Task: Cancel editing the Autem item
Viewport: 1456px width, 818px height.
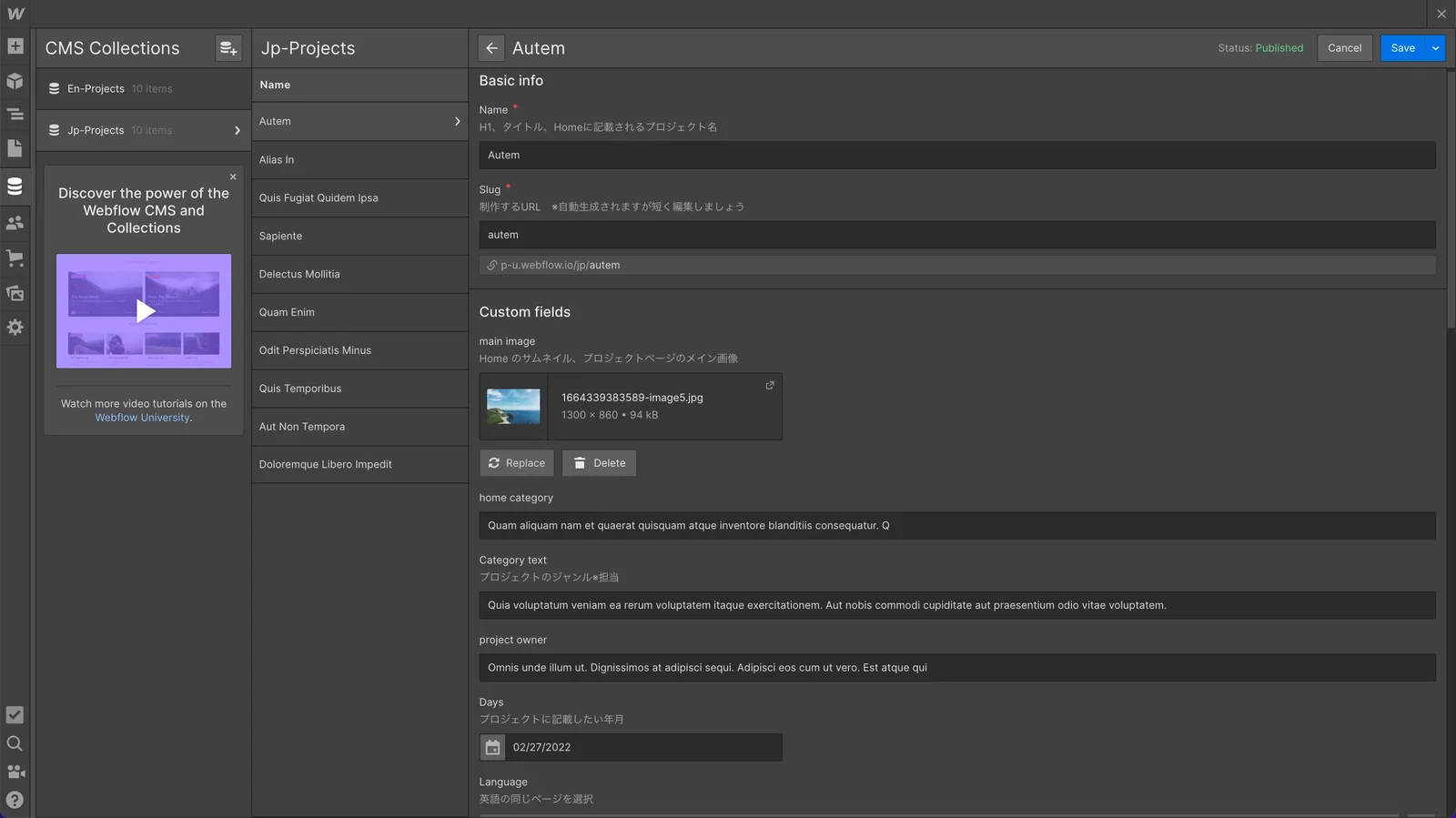Action: [x=1344, y=48]
